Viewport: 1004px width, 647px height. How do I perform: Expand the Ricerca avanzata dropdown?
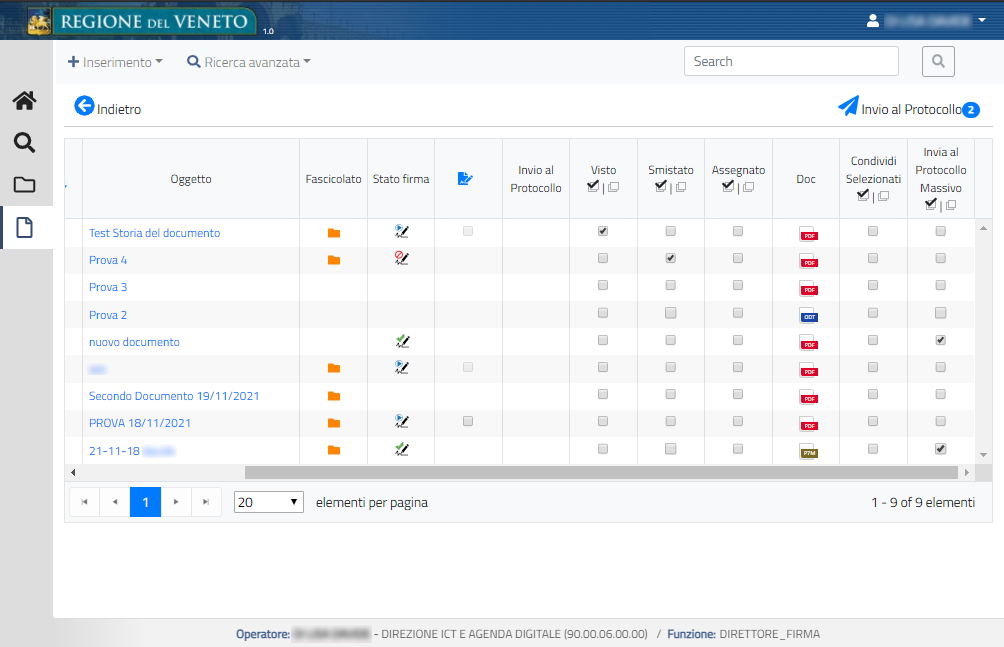249,62
